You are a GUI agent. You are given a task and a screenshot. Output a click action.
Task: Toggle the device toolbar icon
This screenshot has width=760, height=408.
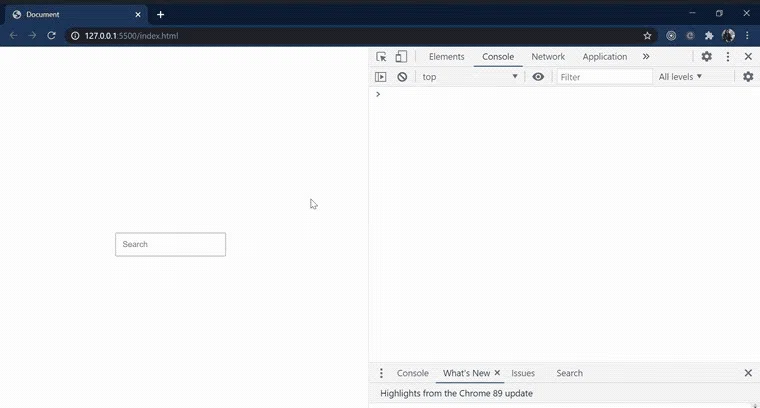pyautogui.click(x=401, y=57)
